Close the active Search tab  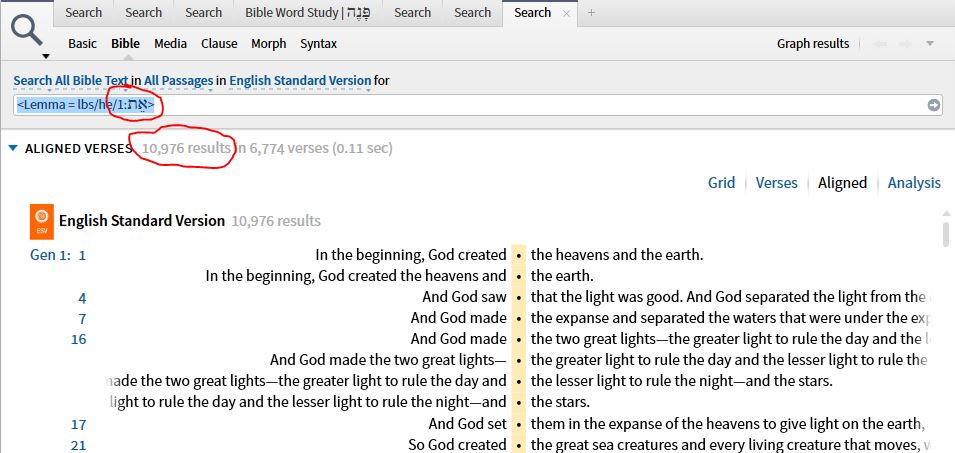point(567,13)
